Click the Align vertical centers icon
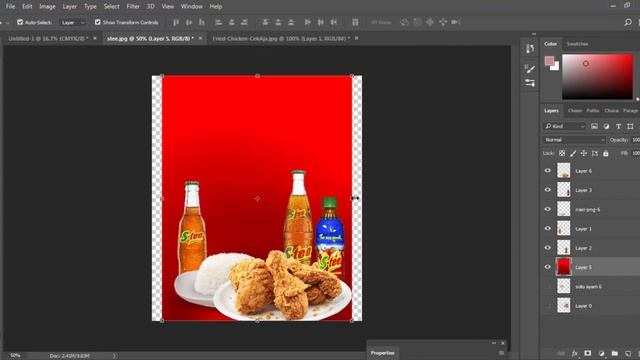 189,22
